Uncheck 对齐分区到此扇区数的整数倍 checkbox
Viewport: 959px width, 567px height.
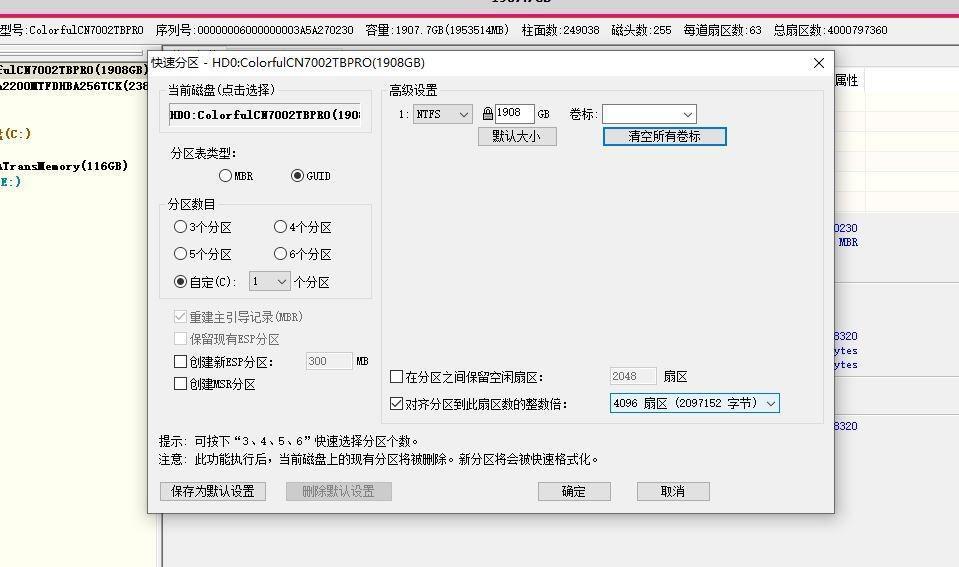[396, 403]
